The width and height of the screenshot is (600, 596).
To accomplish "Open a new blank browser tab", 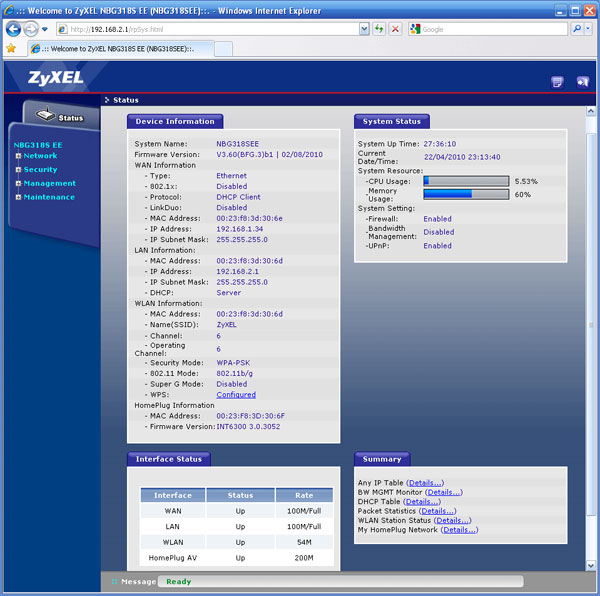I will click(223, 49).
